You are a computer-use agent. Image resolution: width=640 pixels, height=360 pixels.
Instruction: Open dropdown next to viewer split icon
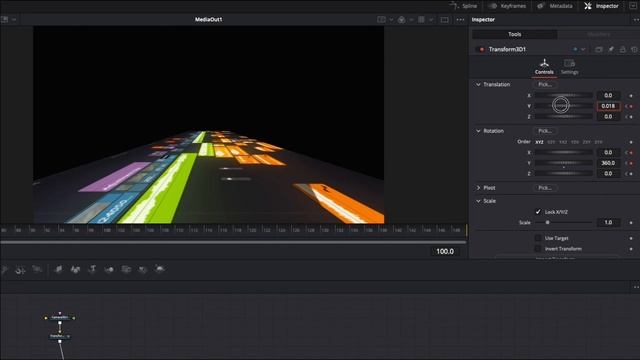[x=391, y=20]
